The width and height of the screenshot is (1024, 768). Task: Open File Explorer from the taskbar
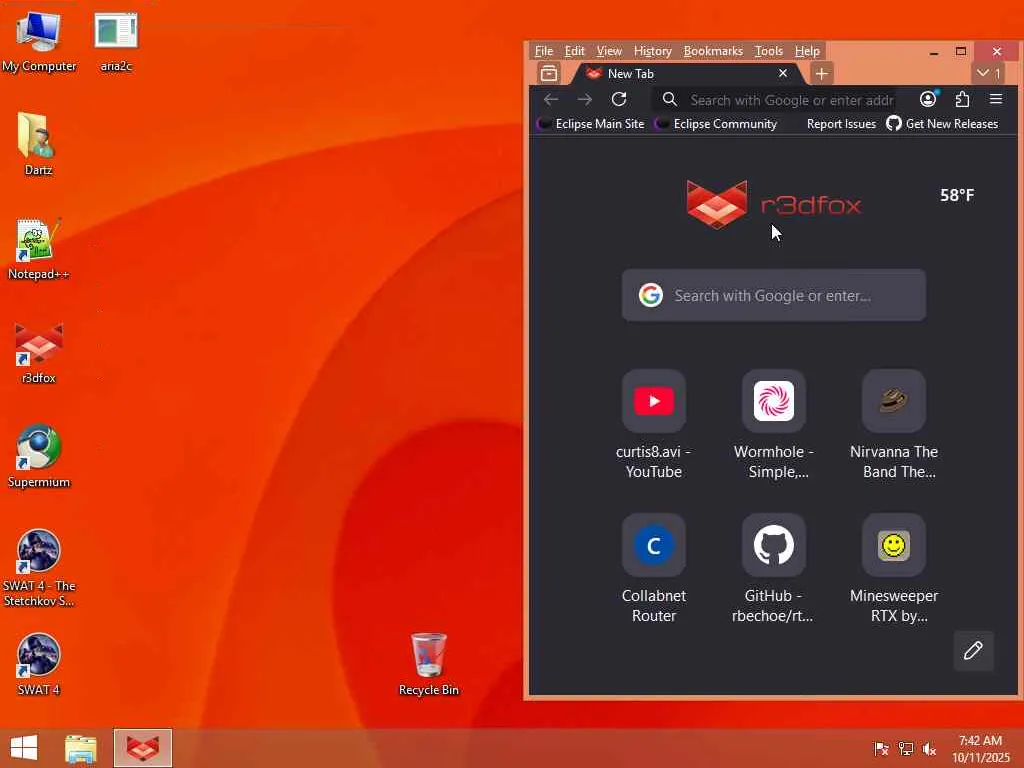pos(81,748)
